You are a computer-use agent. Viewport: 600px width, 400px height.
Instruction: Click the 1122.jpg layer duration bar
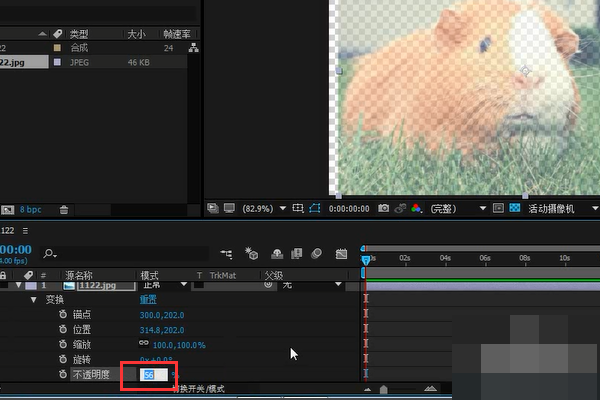pyautogui.click(x=482, y=286)
